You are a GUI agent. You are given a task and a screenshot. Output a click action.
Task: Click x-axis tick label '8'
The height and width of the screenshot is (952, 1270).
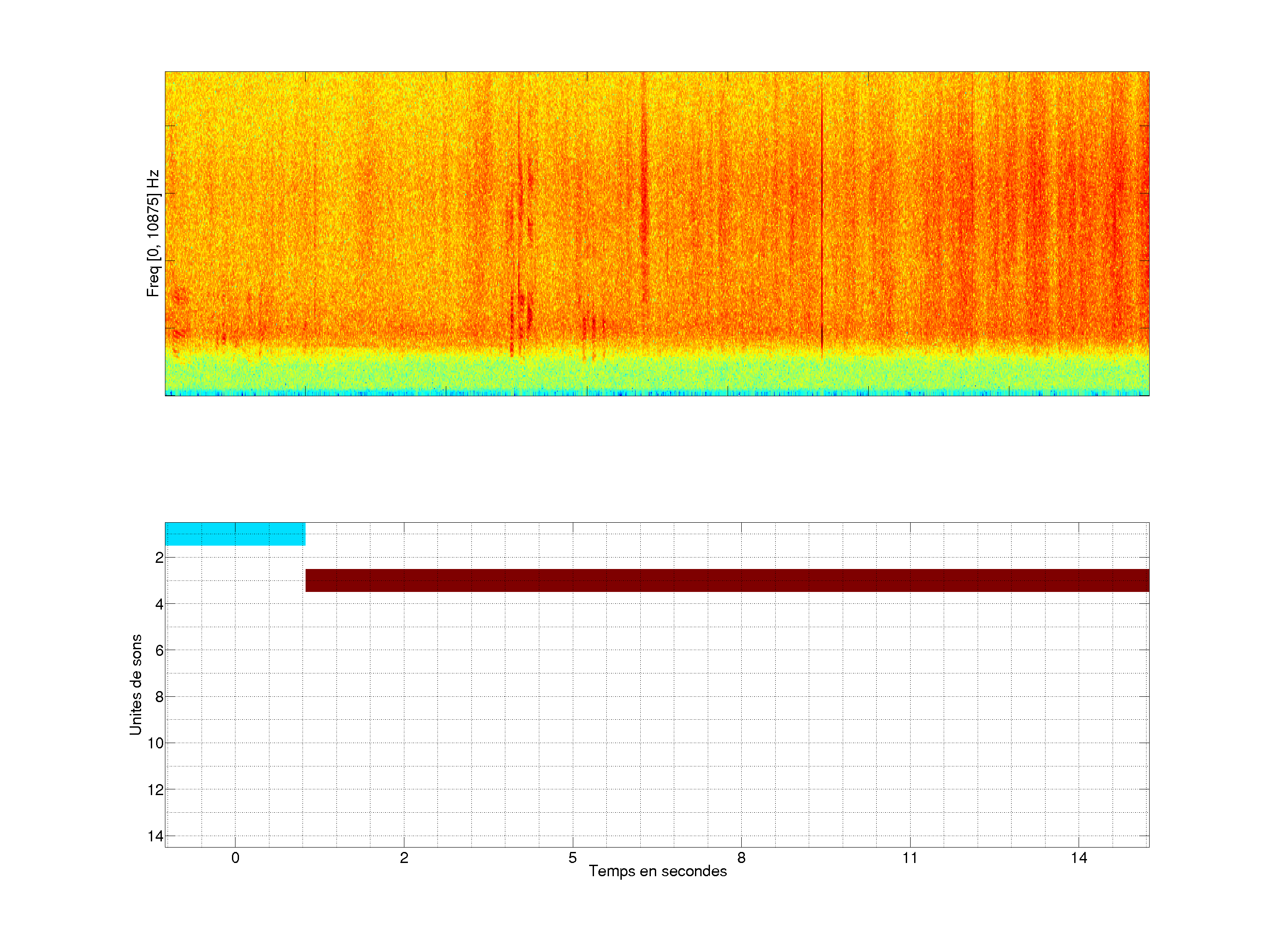click(741, 858)
